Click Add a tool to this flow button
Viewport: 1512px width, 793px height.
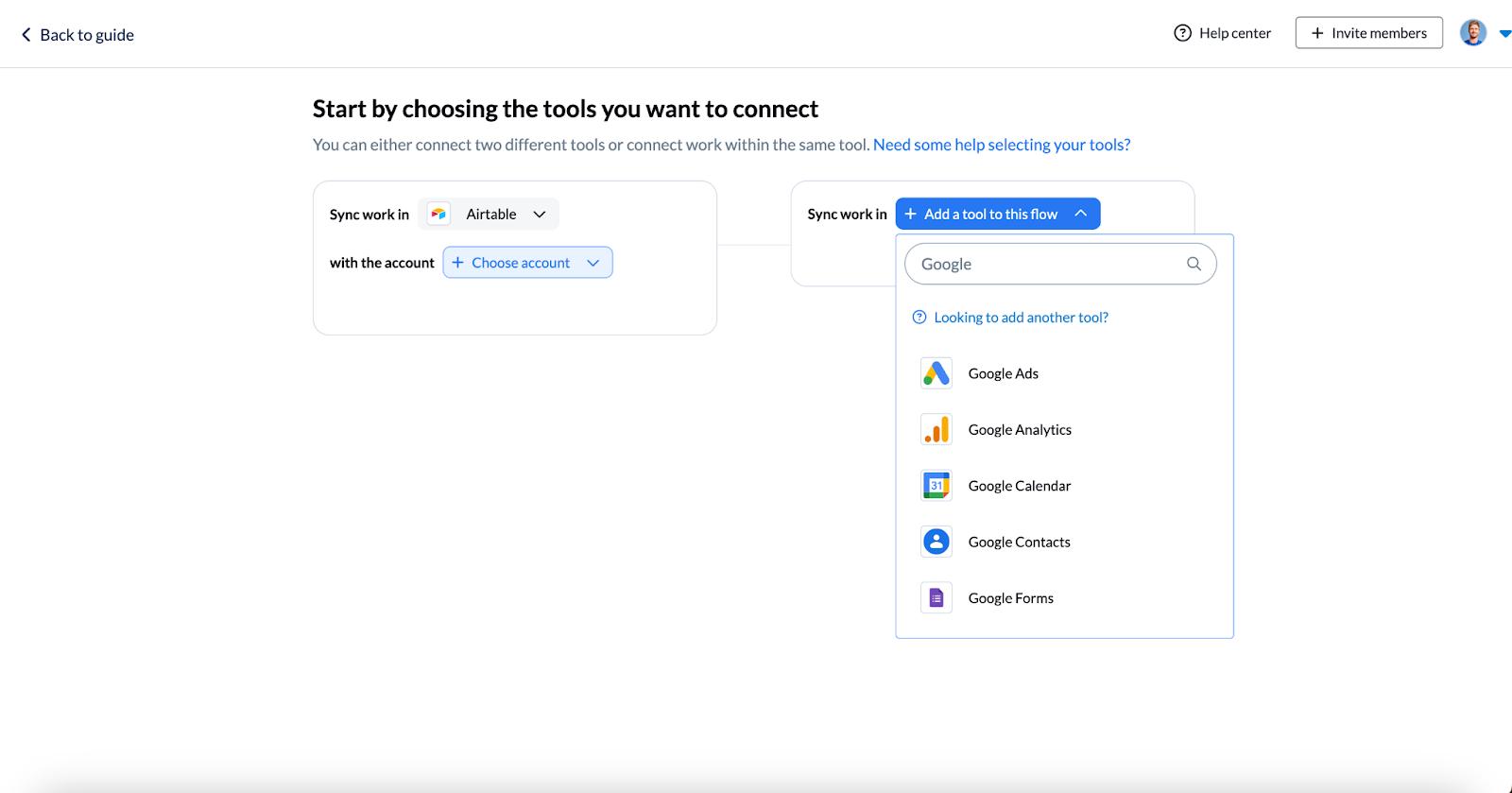[x=998, y=215]
